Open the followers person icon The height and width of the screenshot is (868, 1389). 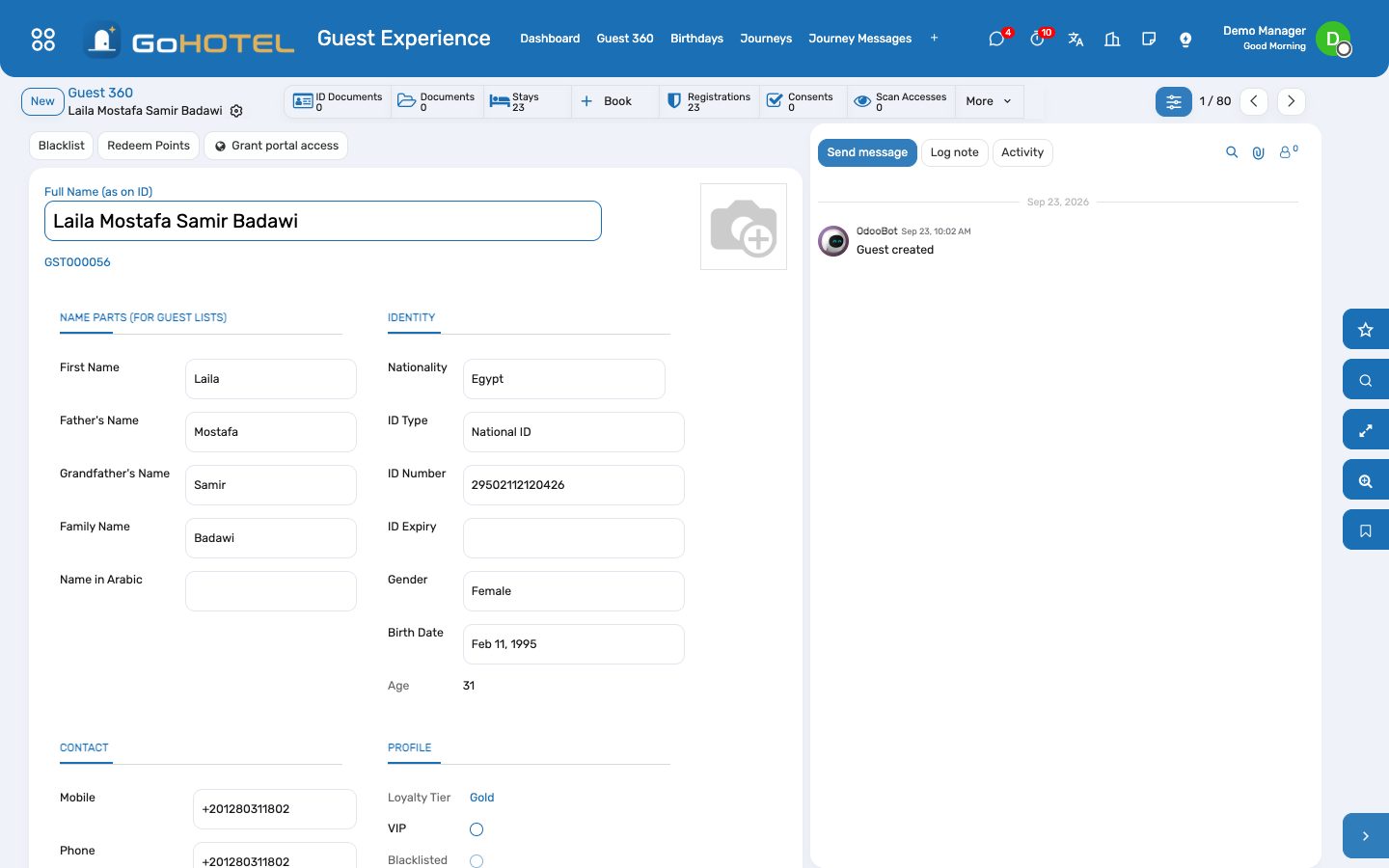pos(1288,152)
